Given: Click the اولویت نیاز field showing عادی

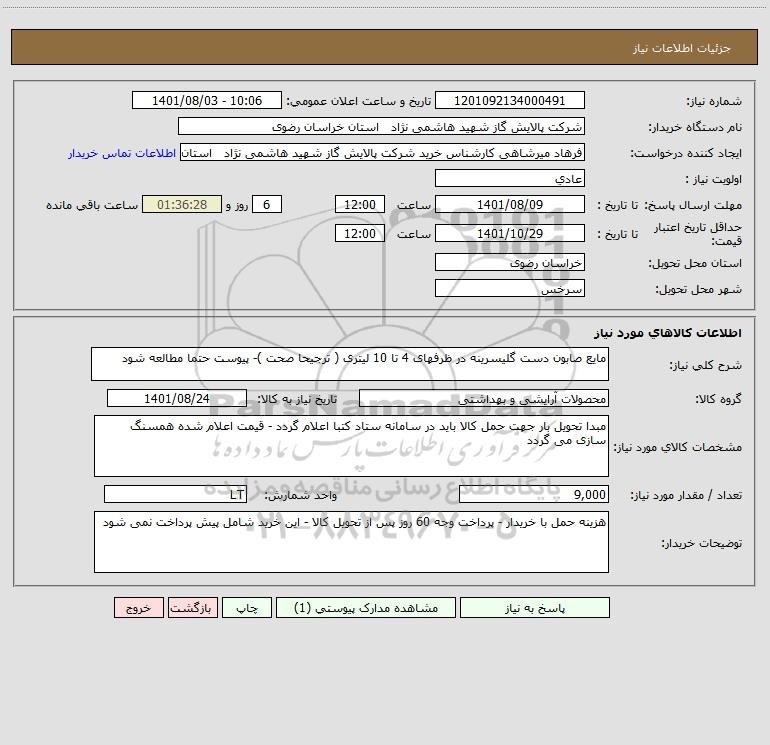Looking at the screenshot, I should [x=510, y=179].
